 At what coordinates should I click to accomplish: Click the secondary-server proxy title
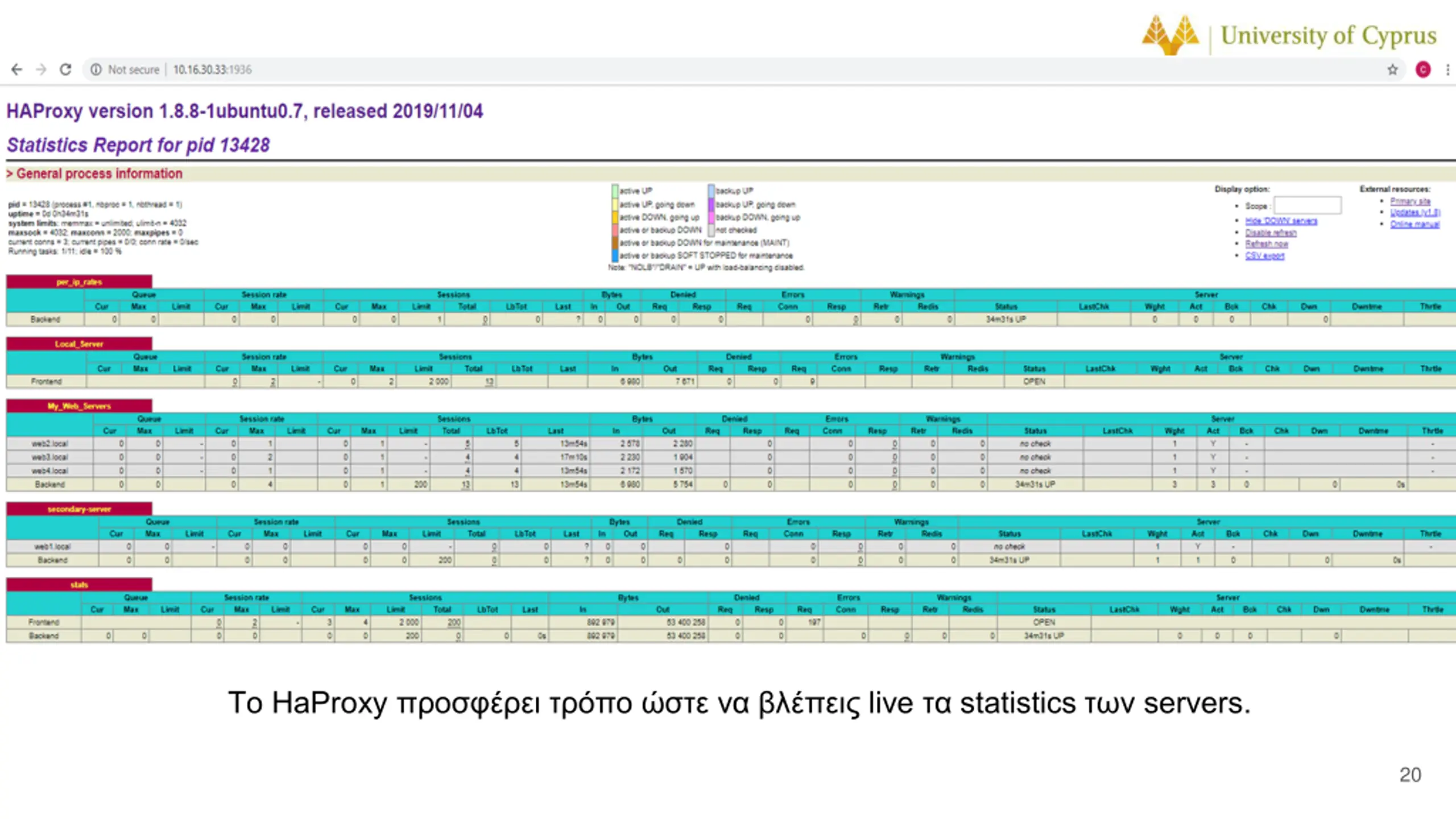pos(79,508)
